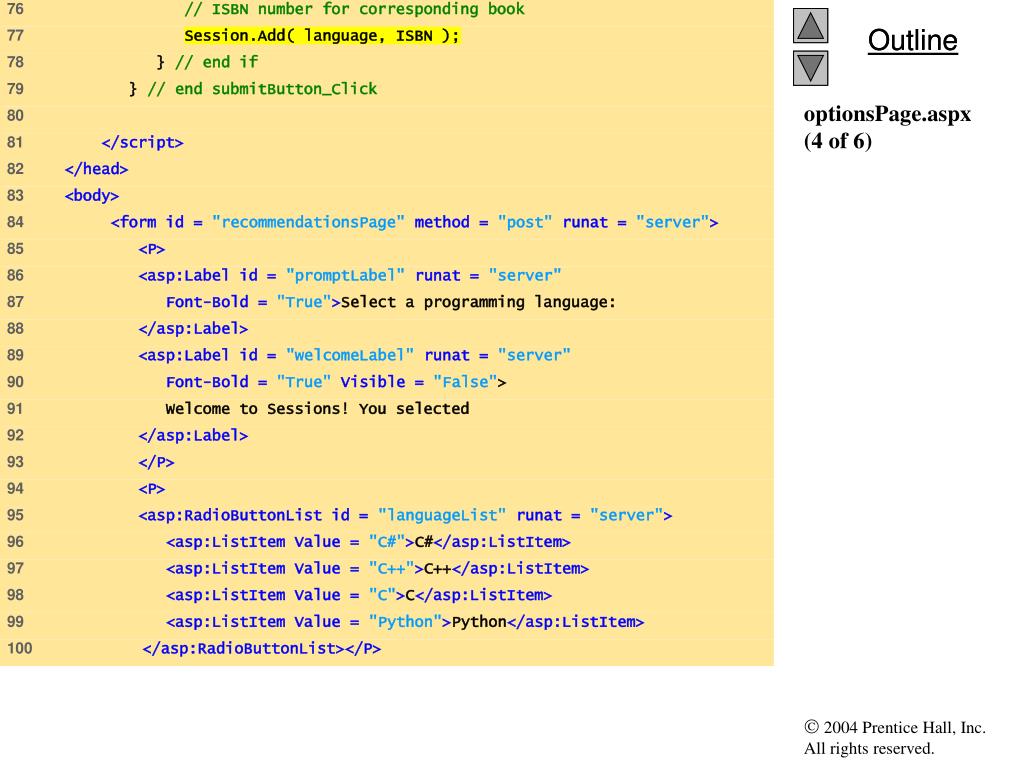Image resolution: width=1024 pixels, height=768 pixels.
Task: Click the highlighted Session.Add( language, ISBN ); line
Action: pyautogui.click(x=322, y=35)
